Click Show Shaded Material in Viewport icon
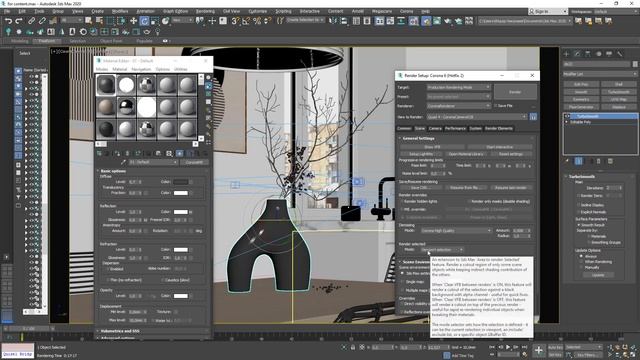This screenshot has height=360, width=640. click(180, 153)
